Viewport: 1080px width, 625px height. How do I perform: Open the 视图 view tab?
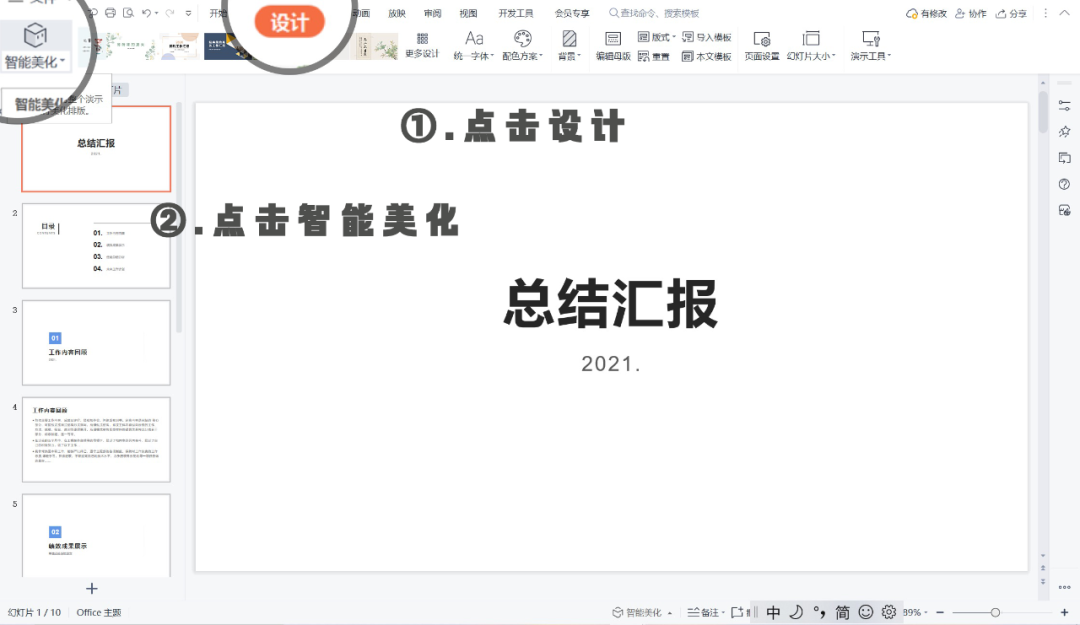click(x=468, y=14)
